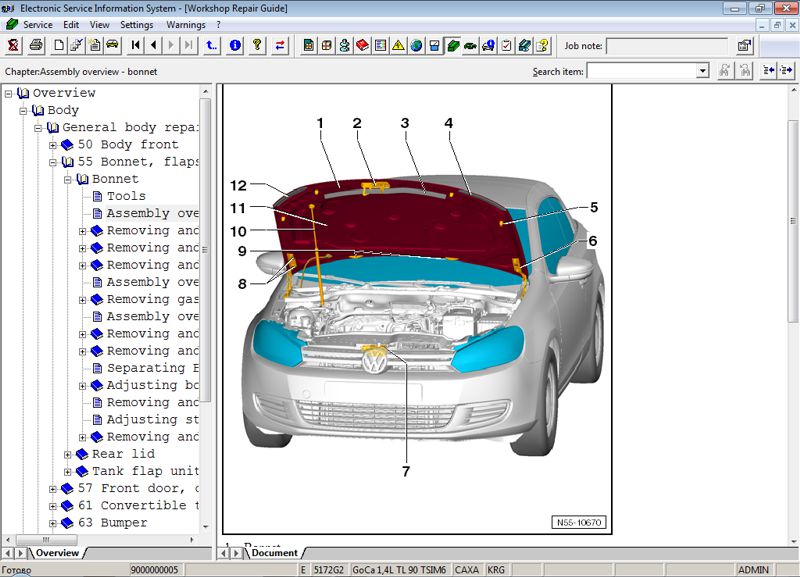Click the binoculars search forward icon
This screenshot has width=800, height=577.
(x=724, y=70)
